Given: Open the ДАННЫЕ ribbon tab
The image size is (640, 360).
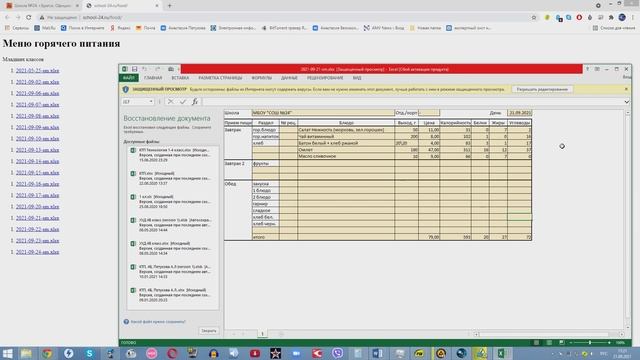Looking at the screenshot, I should coord(289,78).
